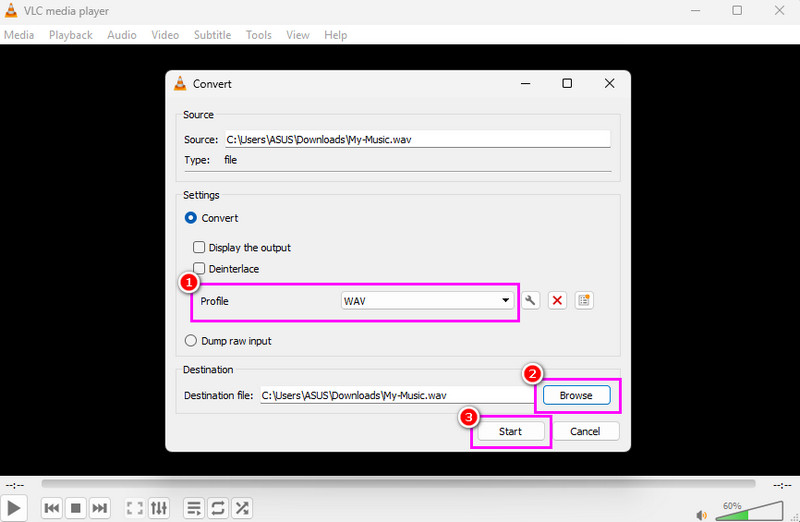Maximize the VLC main window
Image resolution: width=800 pixels, height=522 pixels.
click(737, 10)
